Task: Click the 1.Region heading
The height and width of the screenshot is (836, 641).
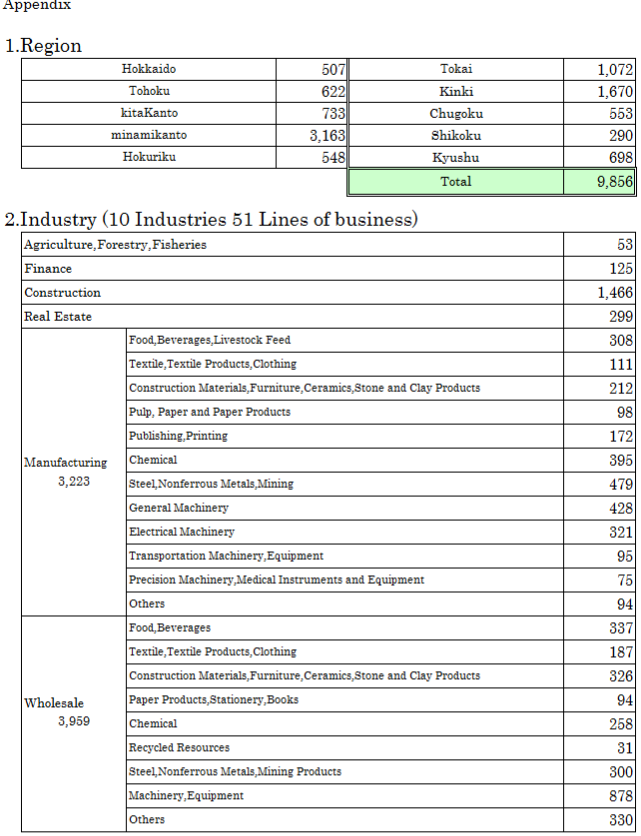Action: pos(43,46)
